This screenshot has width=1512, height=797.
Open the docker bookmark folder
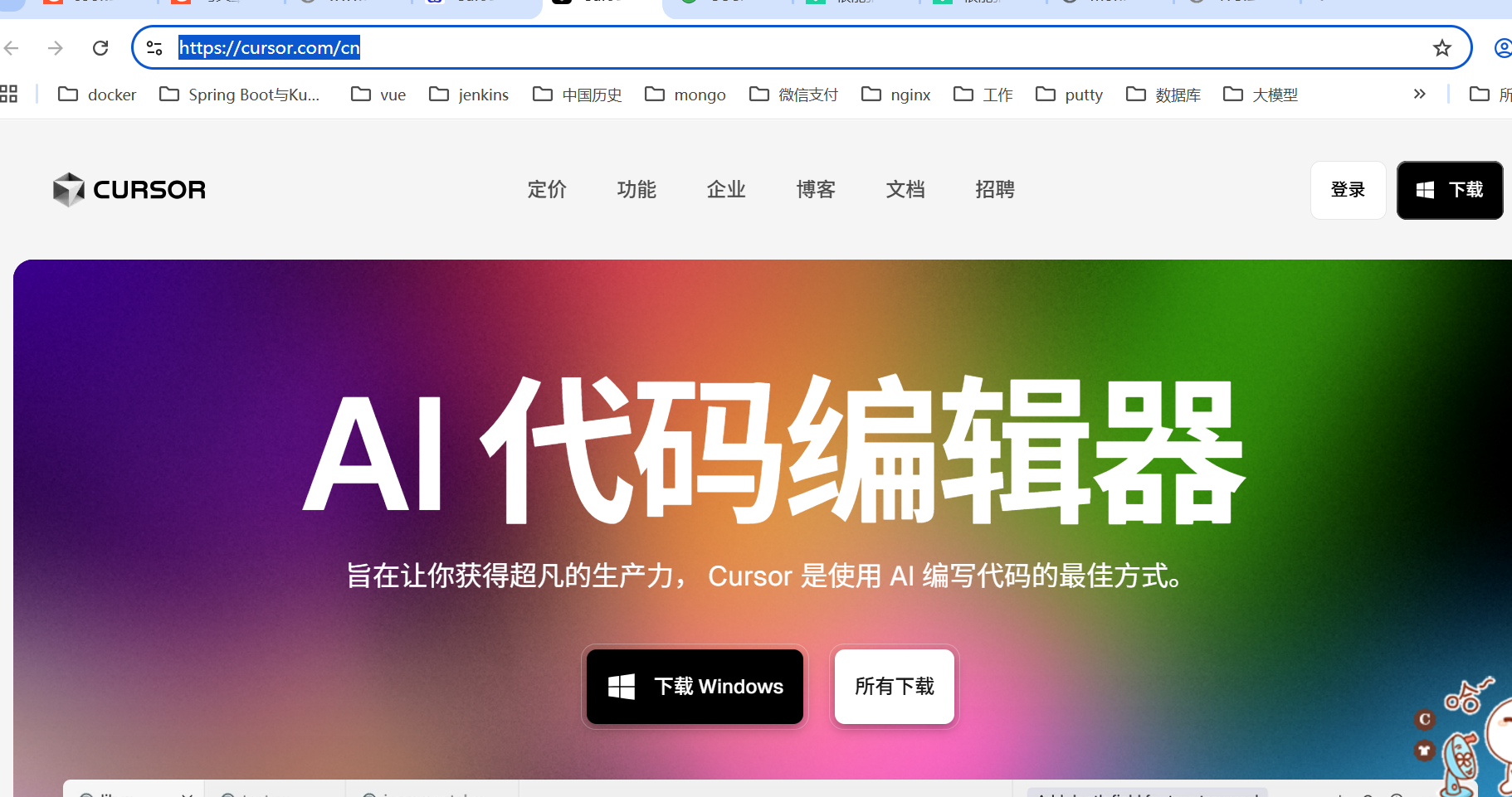coord(97,95)
